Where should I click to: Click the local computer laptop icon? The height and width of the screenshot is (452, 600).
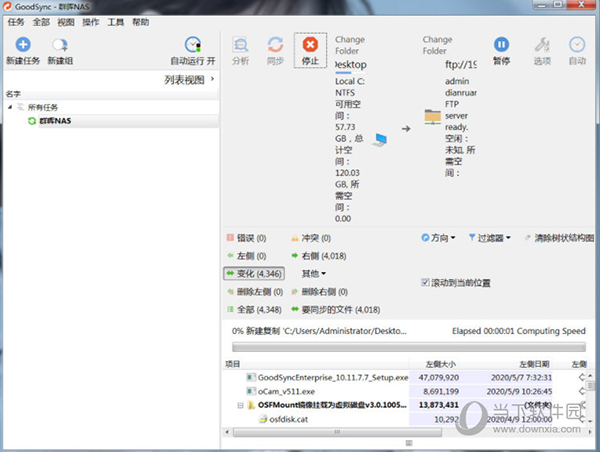(x=380, y=140)
